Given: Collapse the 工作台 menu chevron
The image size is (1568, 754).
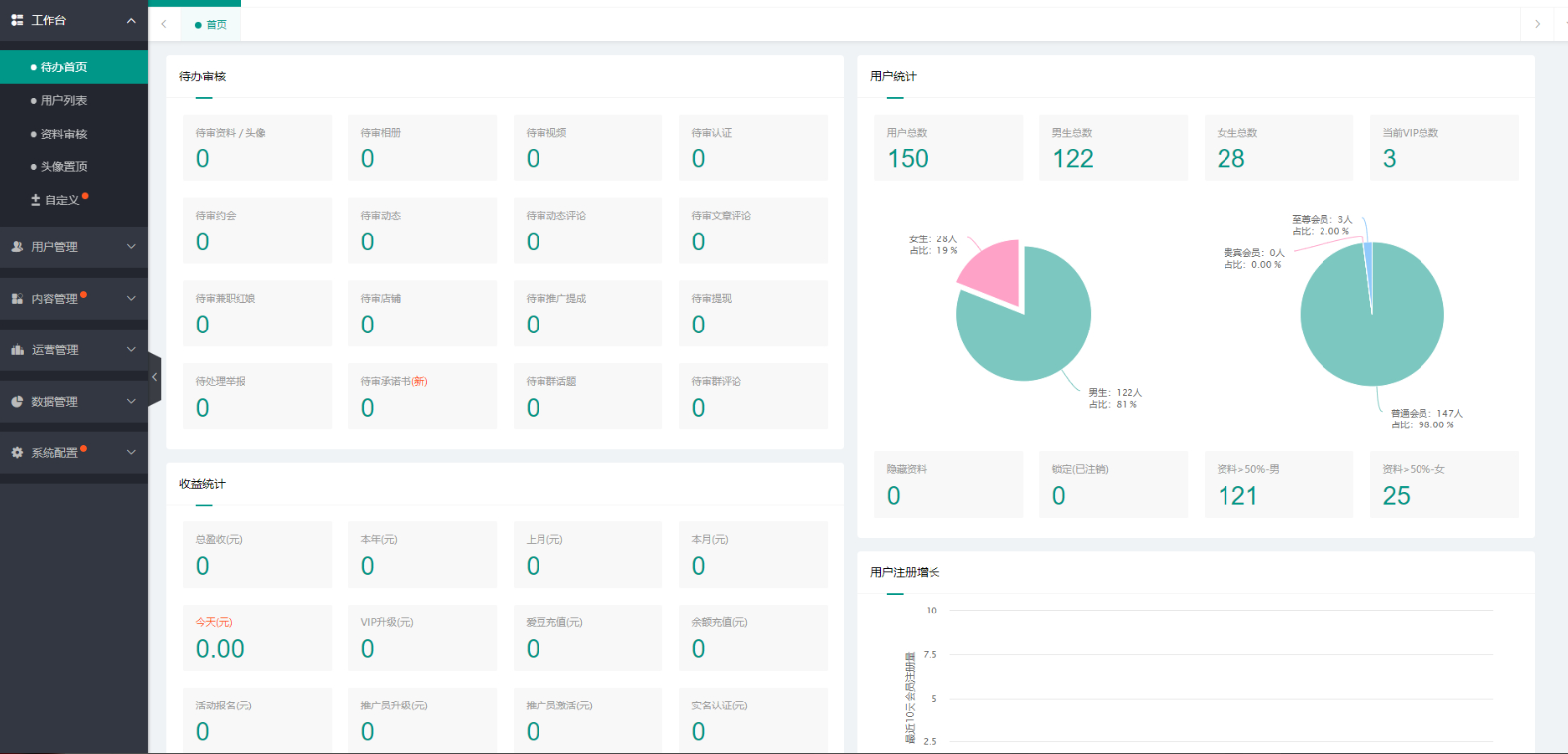Looking at the screenshot, I should (x=131, y=20).
